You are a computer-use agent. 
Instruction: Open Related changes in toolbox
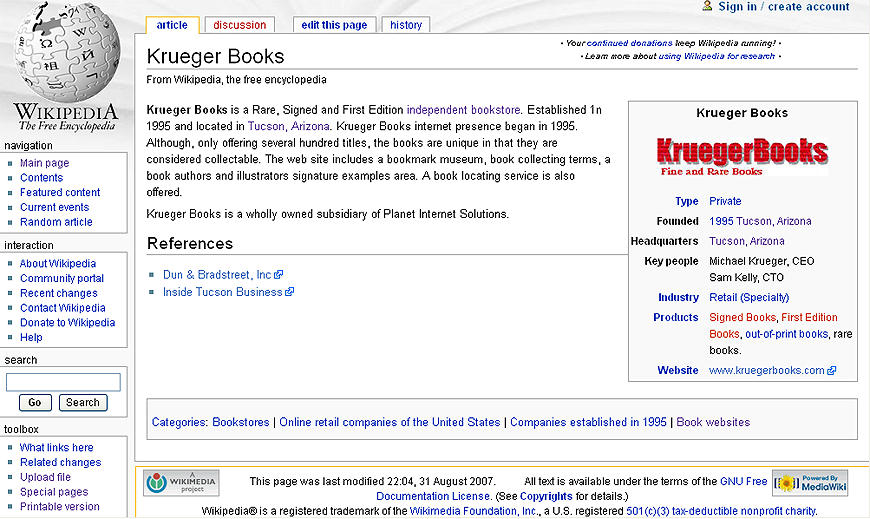[60, 462]
